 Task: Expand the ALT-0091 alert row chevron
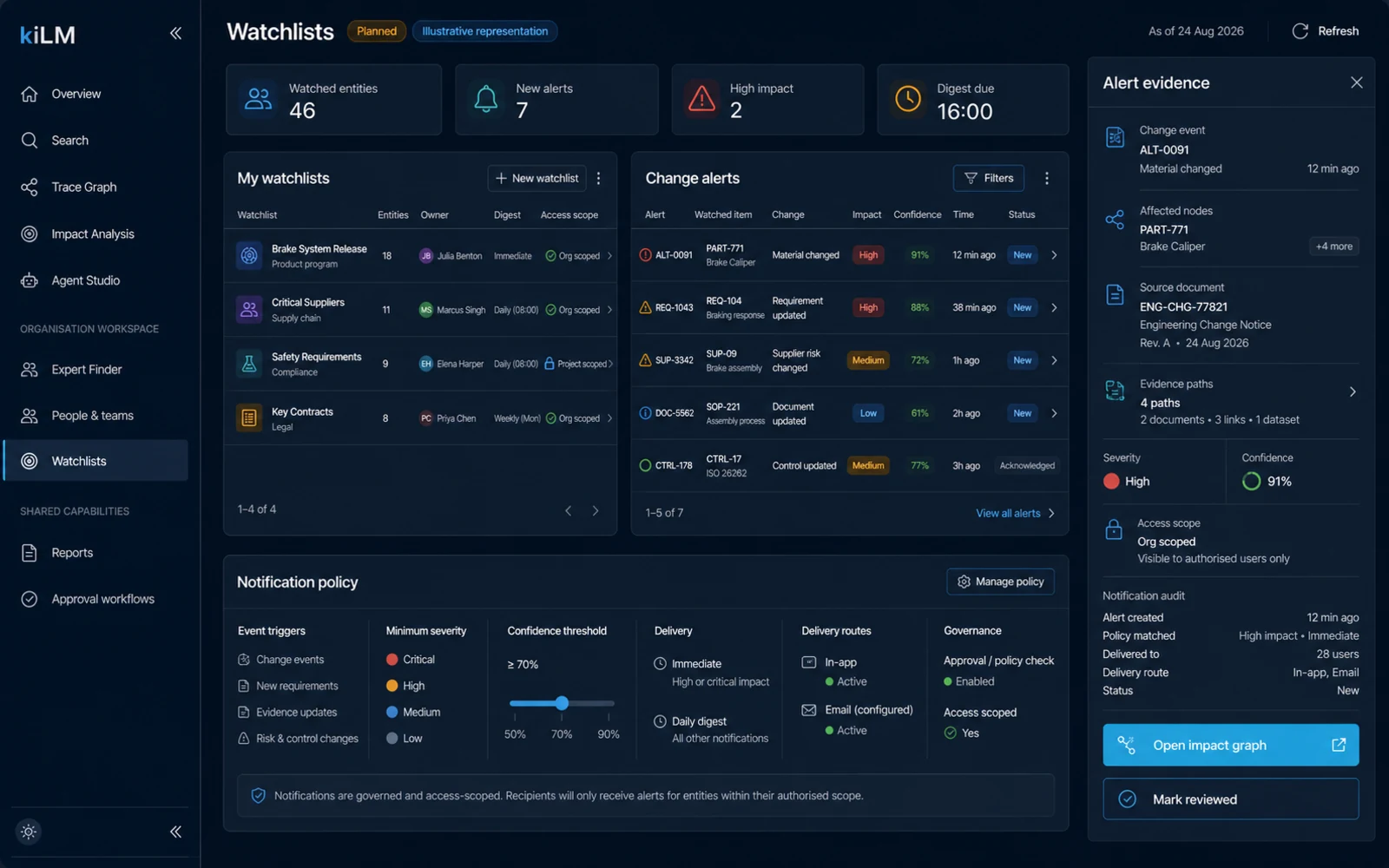pos(1054,255)
